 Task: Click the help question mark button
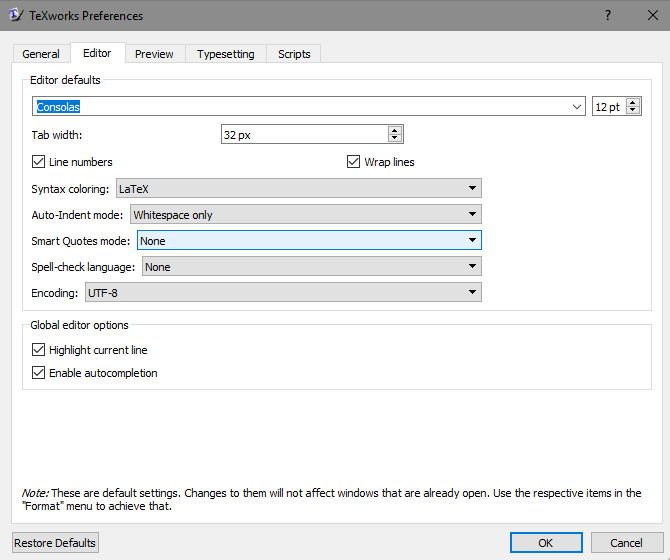tap(608, 15)
